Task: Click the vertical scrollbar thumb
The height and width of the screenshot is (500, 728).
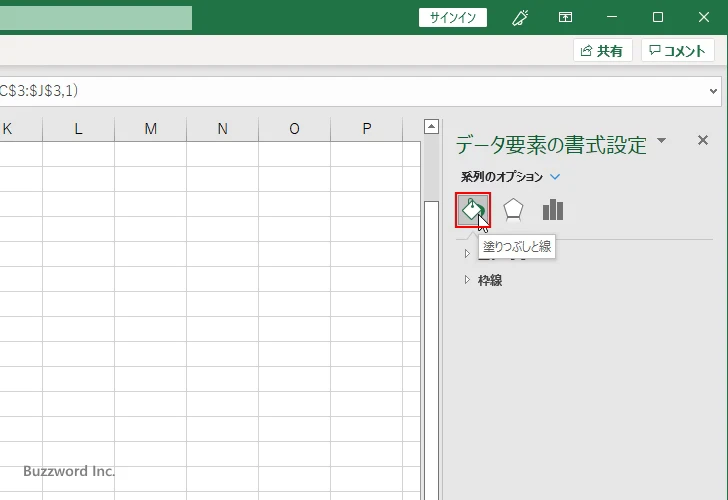Action: (431, 351)
